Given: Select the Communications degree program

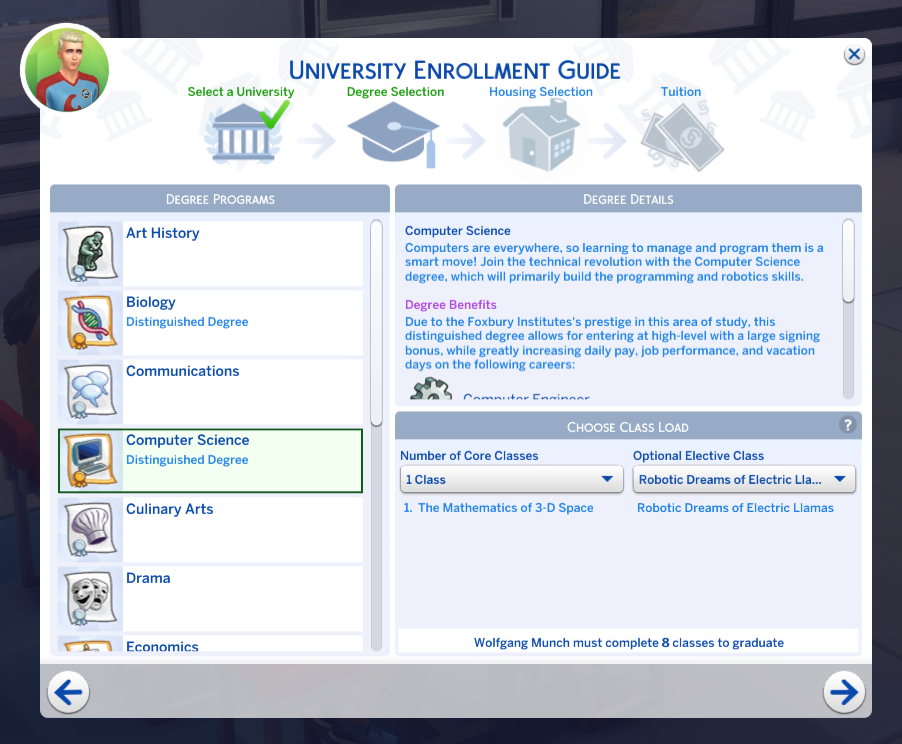Looking at the screenshot, I should tap(211, 392).
